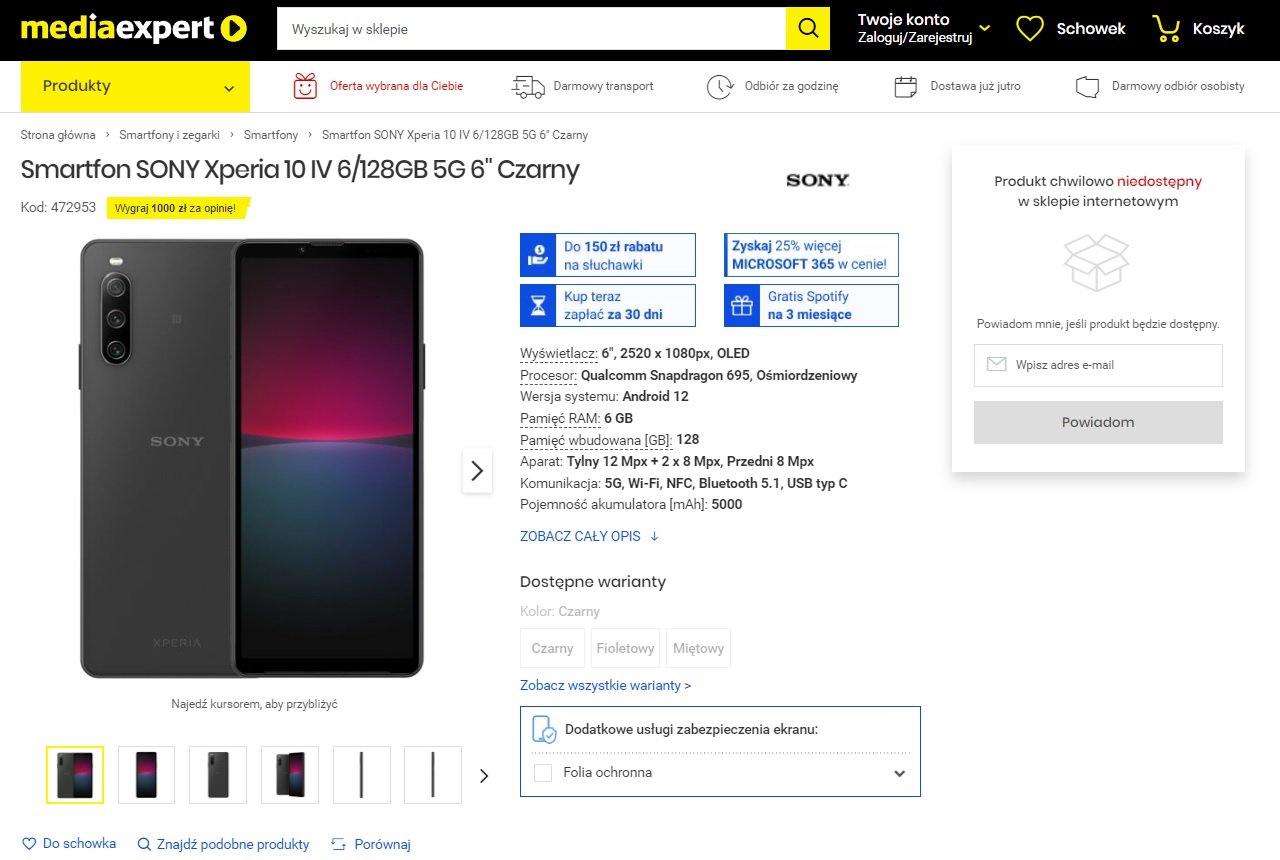Open the Koszyk shopping cart icon
Image resolution: width=1280 pixels, height=860 pixels.
pos(1166,29)
